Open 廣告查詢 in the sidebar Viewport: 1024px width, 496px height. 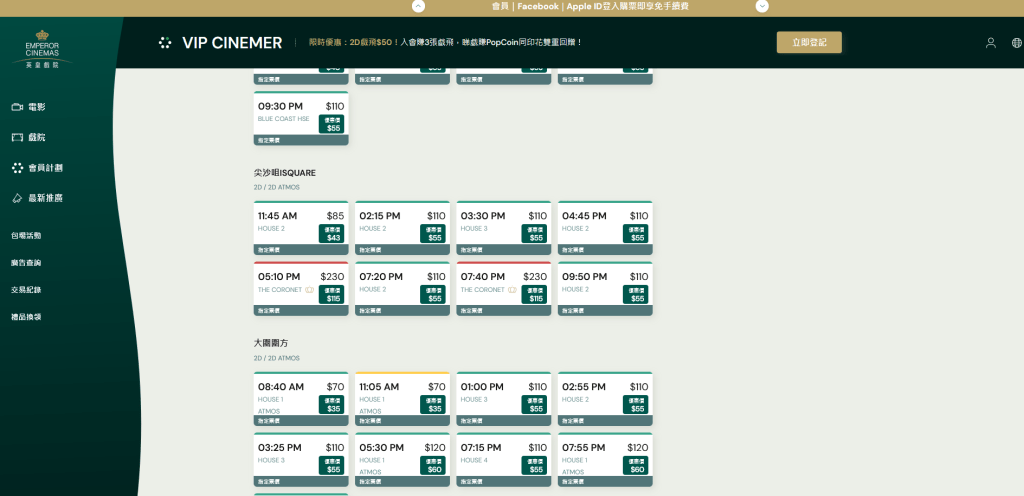coord(26,263)
